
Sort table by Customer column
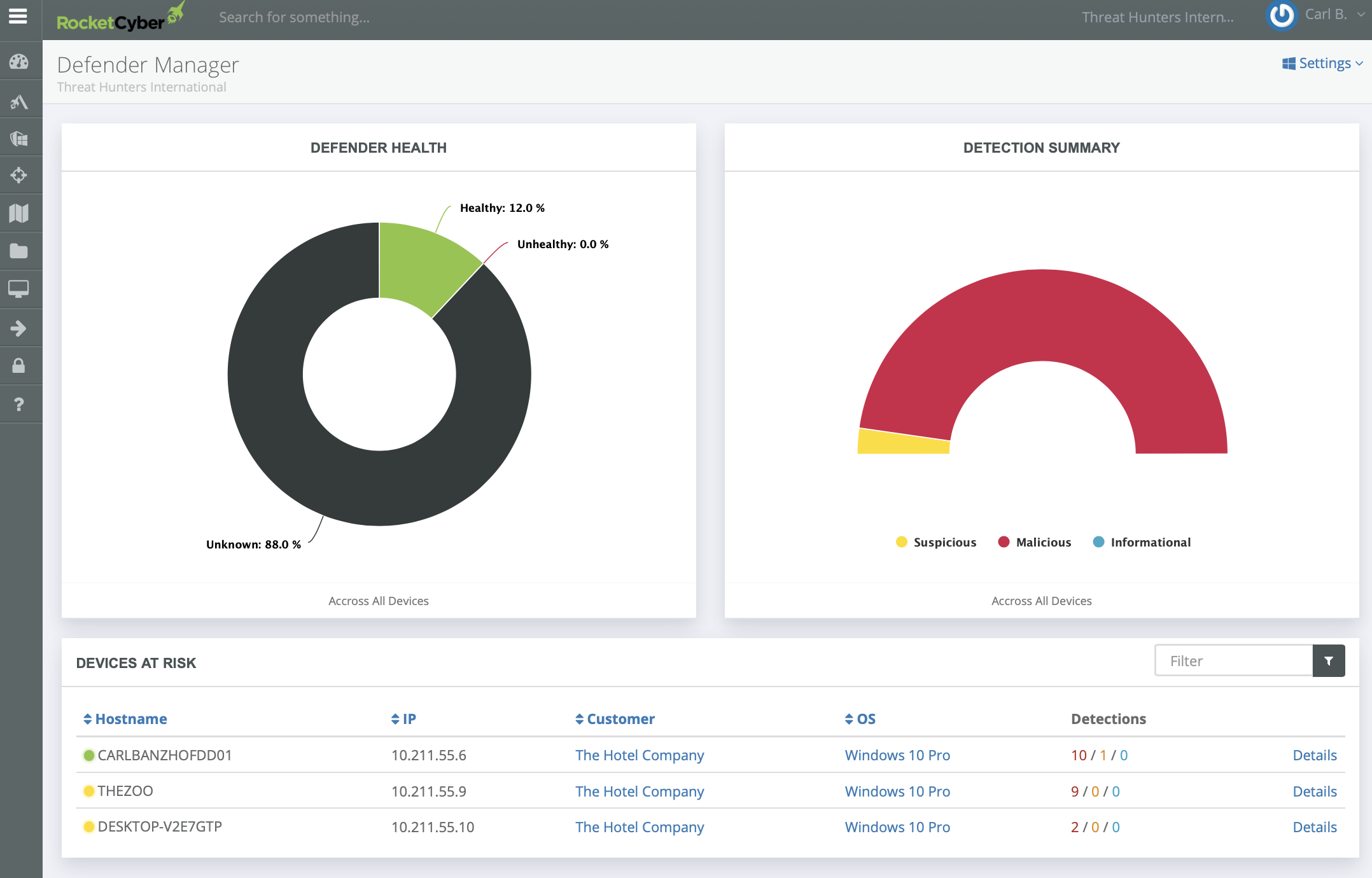[x=615, y=719]
